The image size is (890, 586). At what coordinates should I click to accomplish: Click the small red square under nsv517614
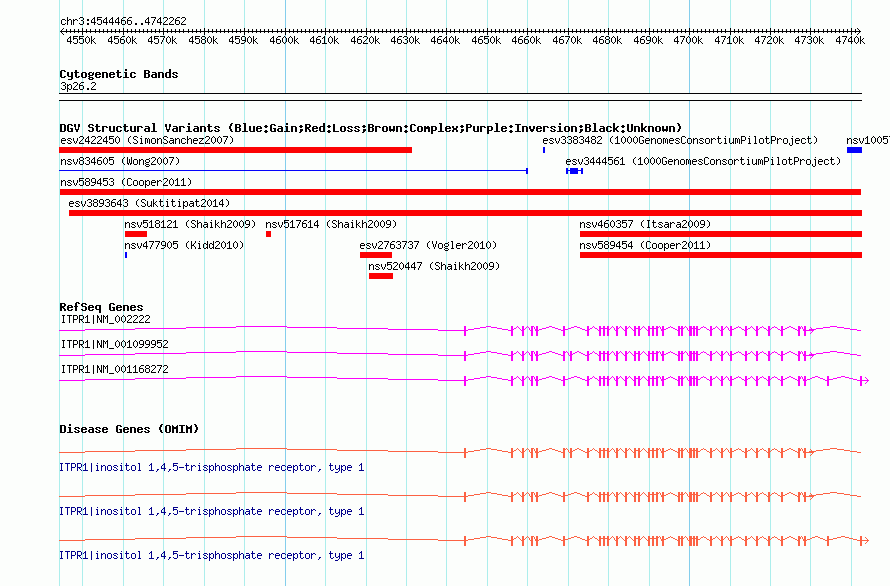click(x=268, y=234)
